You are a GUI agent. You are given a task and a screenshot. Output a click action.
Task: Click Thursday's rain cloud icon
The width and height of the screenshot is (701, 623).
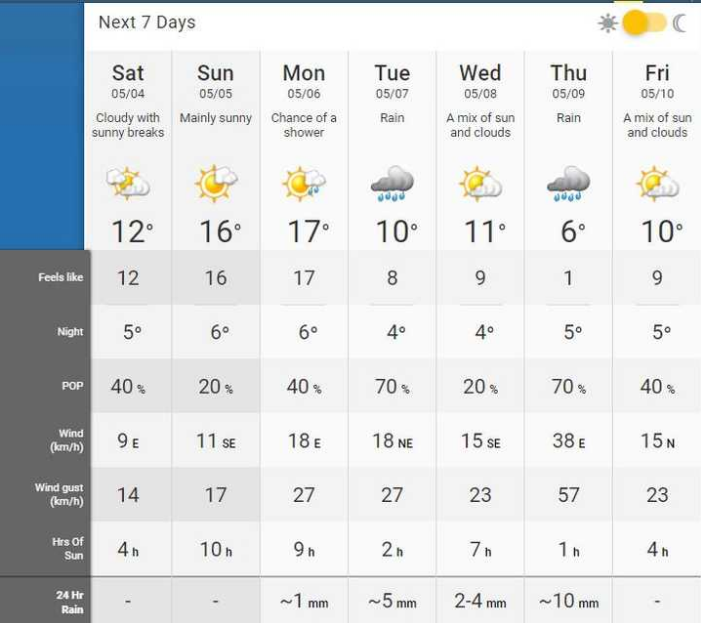568,183
